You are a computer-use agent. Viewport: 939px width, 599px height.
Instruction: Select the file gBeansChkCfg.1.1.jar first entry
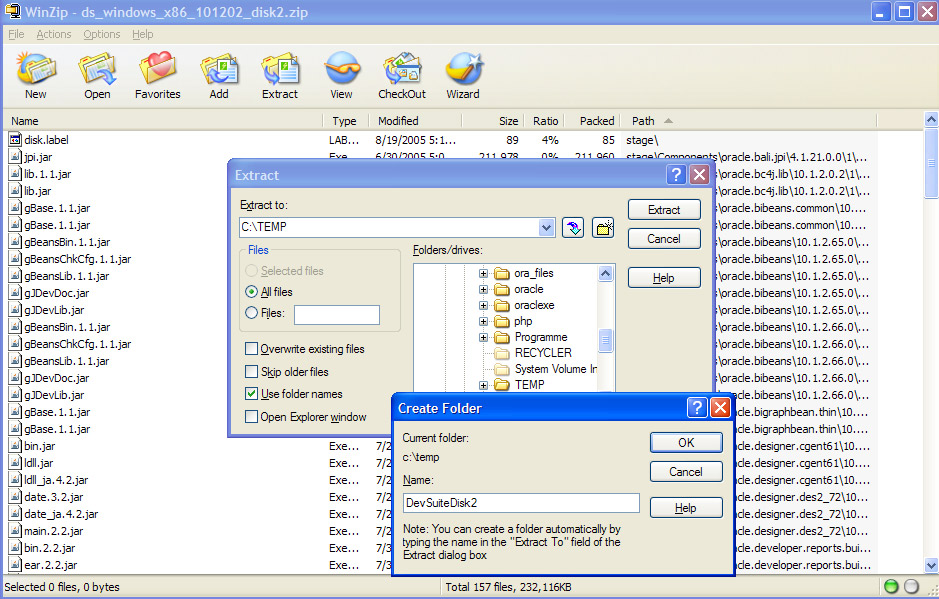(77, 259)
